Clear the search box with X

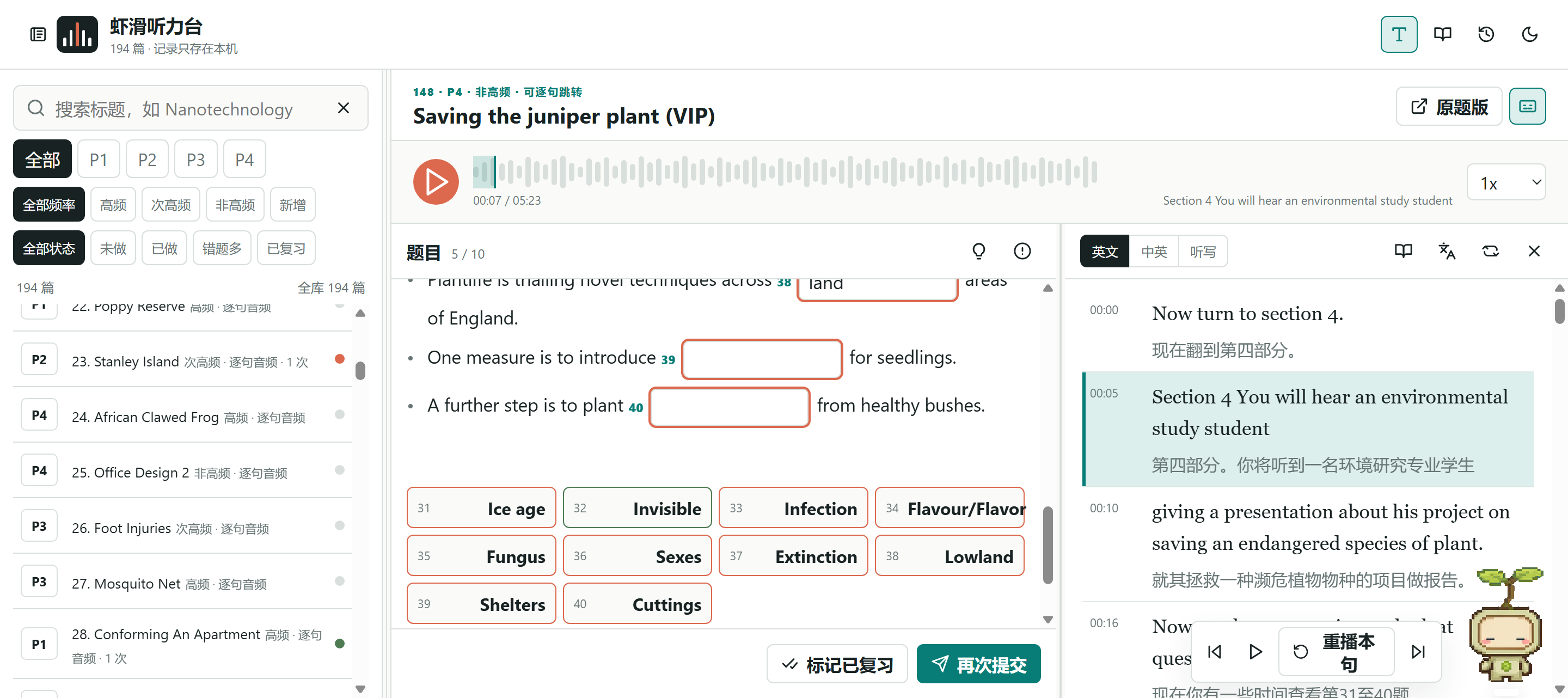tap(344, 108)
